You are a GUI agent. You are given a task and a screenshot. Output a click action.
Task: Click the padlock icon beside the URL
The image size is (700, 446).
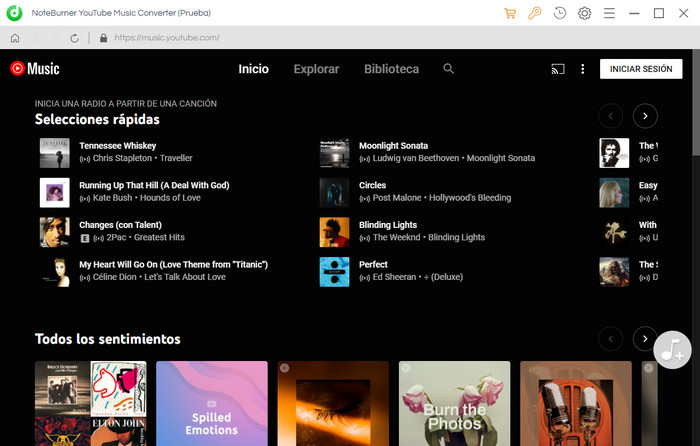(104, 38)
